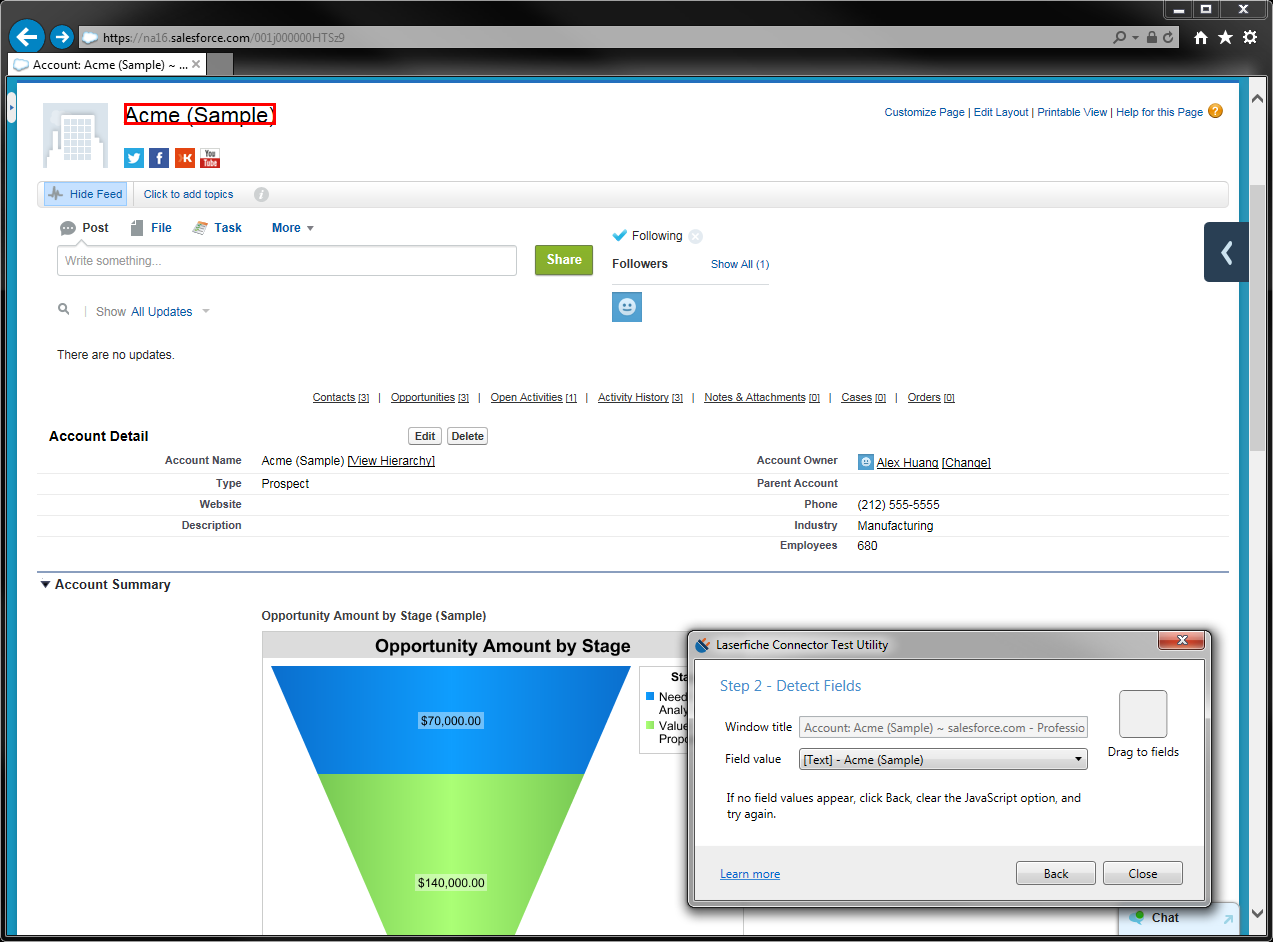Open the Learn more link
The width and height of the screenshot is (1273, 942).
750,874
